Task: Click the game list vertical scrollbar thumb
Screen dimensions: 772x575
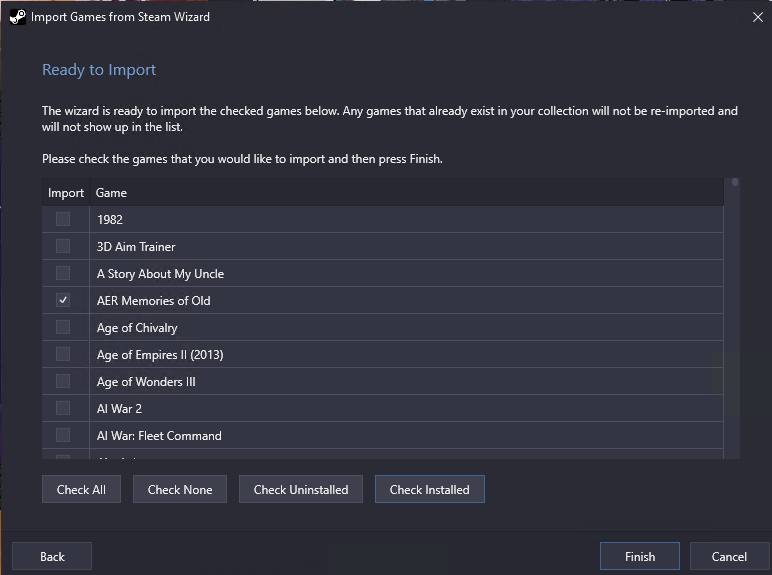Action: [735, 182]
